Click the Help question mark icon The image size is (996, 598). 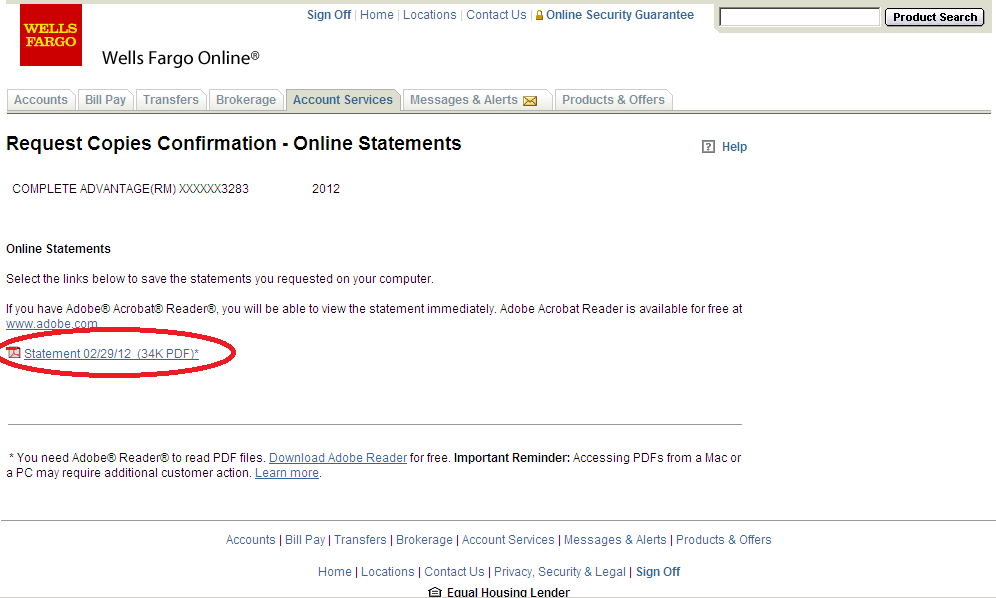point(708,147)
